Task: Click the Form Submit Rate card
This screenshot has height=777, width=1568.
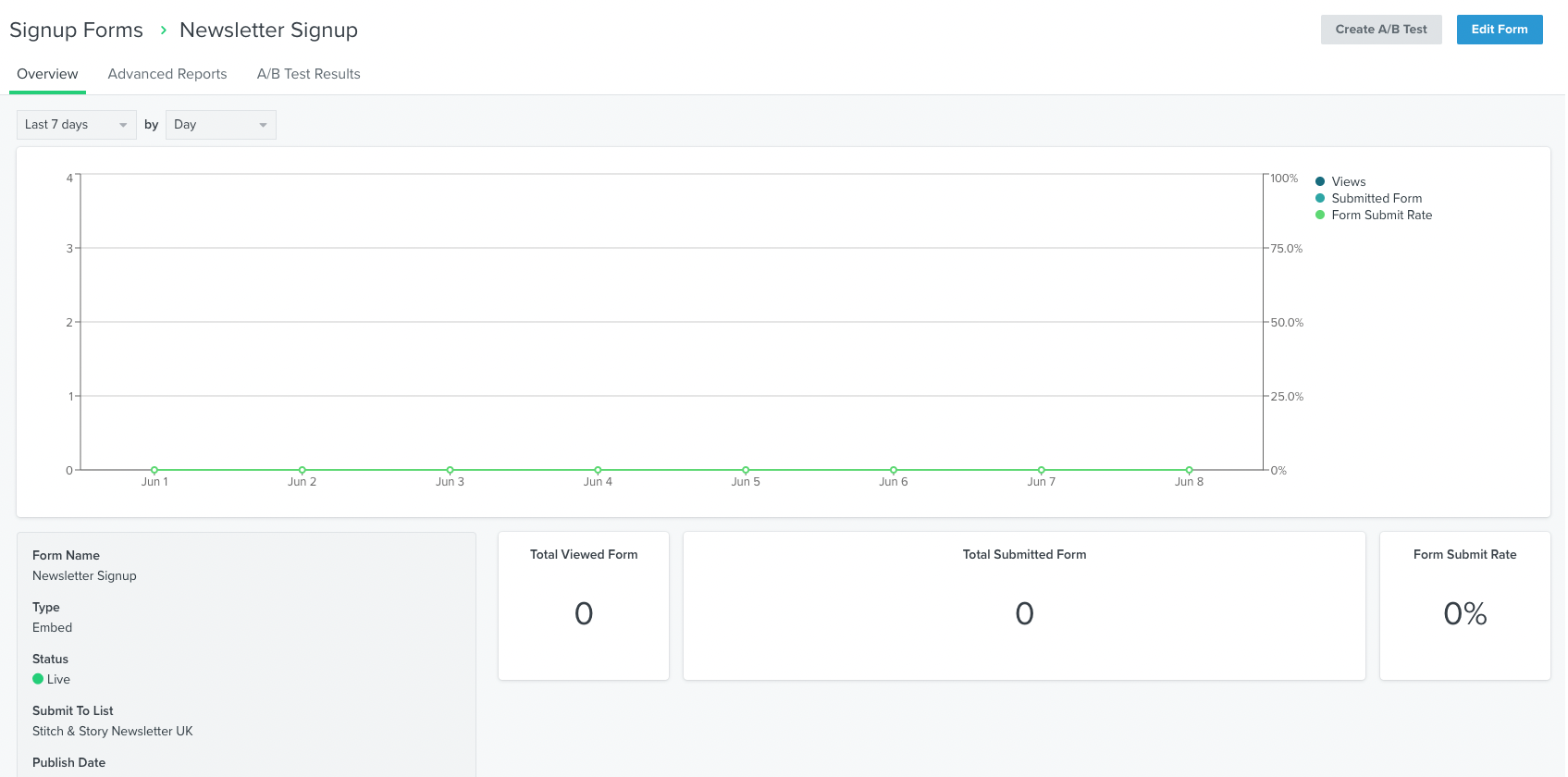Action: pyautogui.click(x=1465, y=606)
